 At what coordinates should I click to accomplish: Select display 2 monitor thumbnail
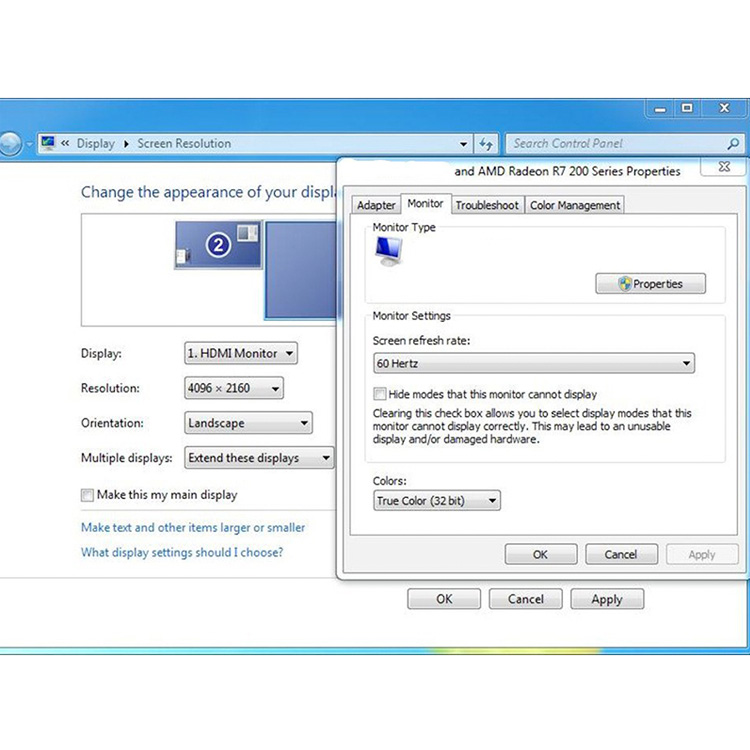(218, 245)
